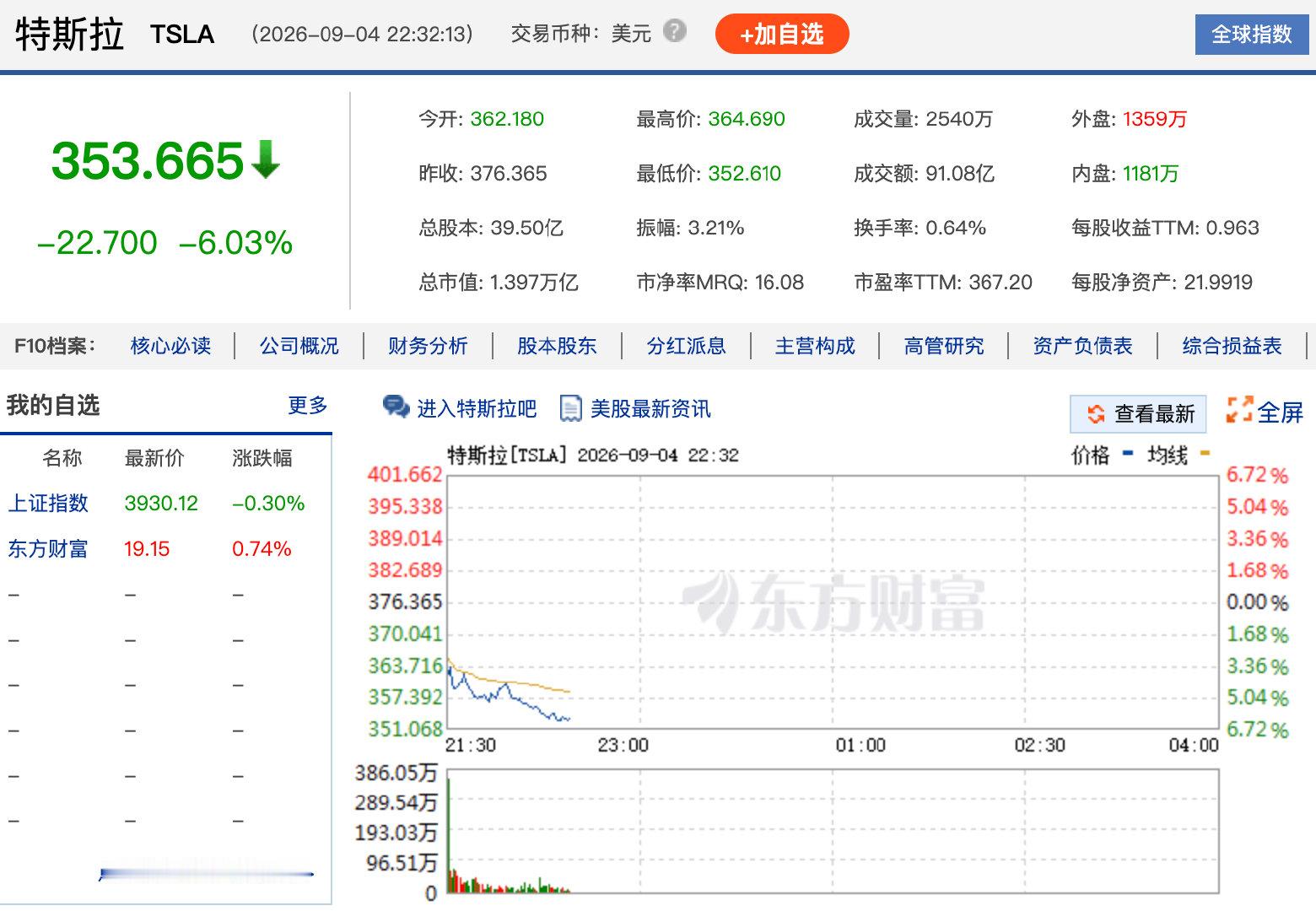Viewport: 1316px width, 911px height.
Task: Open 上证指数 in watchlist
Action: (x=48, y=504)
